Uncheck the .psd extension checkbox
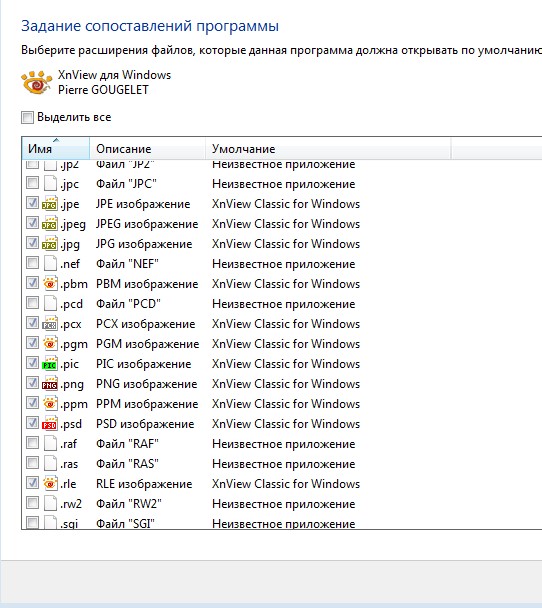 tap(32, 423)
